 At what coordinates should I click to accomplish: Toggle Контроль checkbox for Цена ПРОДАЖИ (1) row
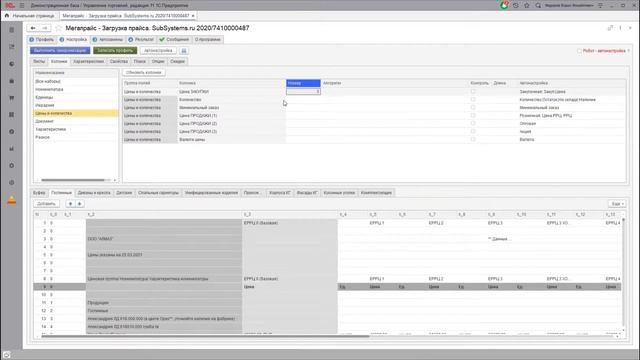(473, 116)
